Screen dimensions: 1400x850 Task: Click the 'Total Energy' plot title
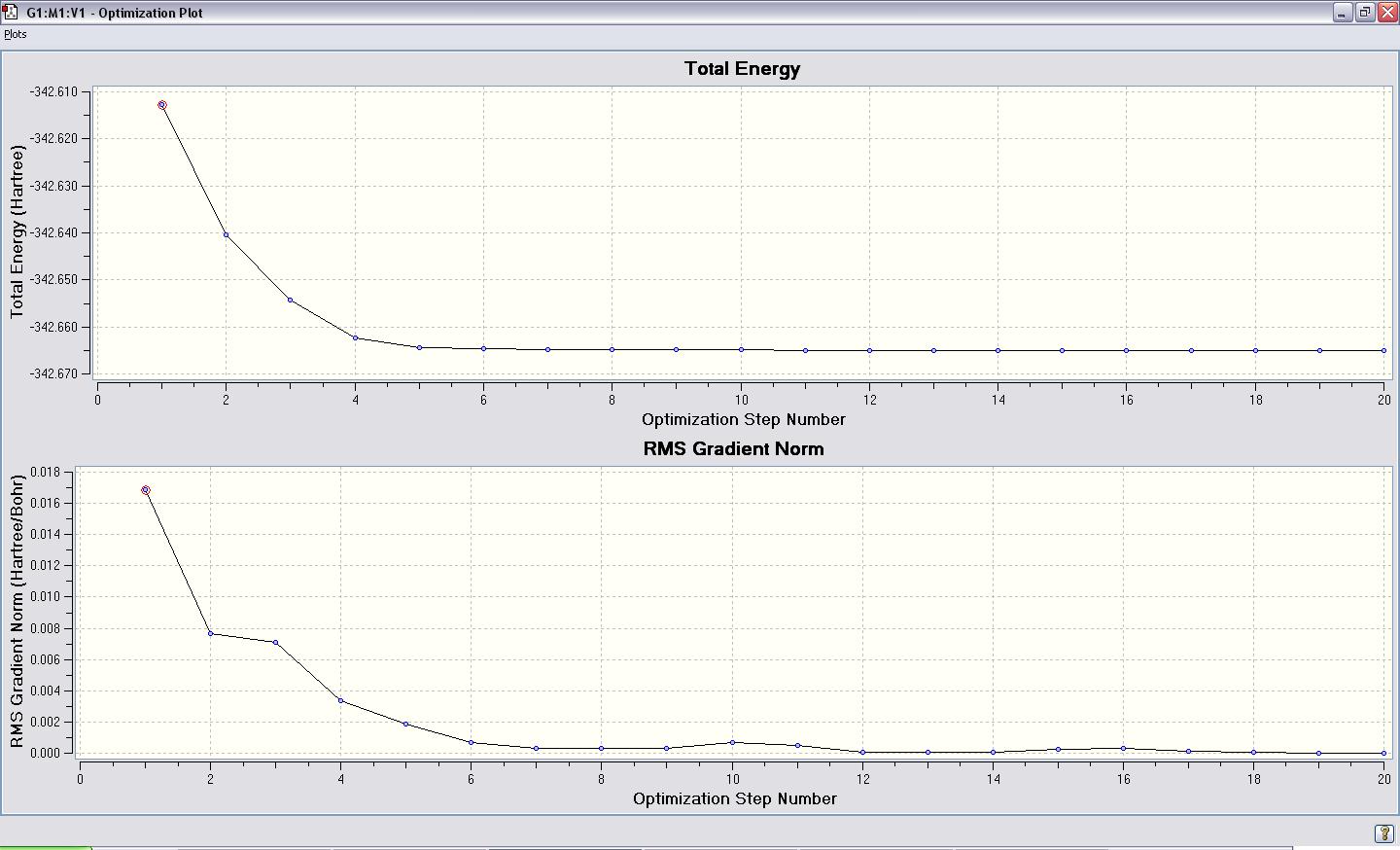pyautogui.click(x=742, y=69)
